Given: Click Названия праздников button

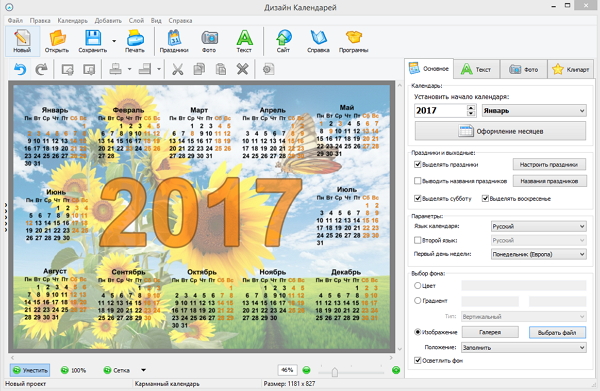Looking at the screenshot, I should (x=549, y=181).
